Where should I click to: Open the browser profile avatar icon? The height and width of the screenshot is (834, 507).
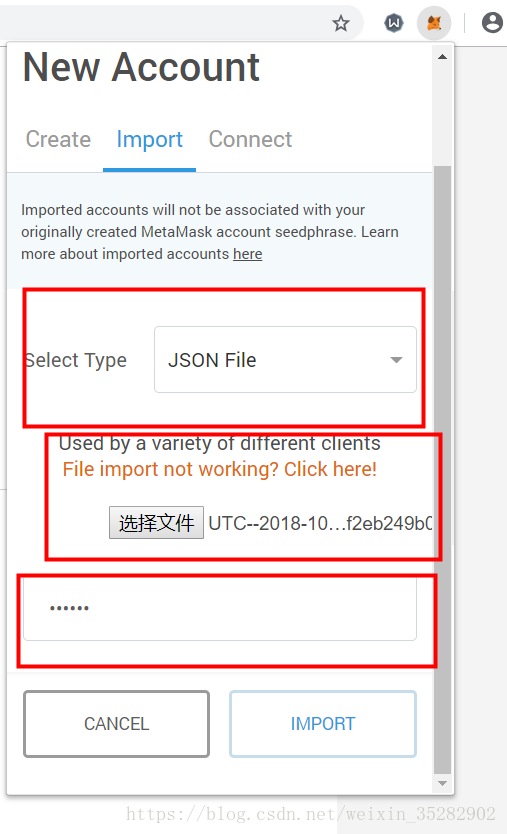492,23
